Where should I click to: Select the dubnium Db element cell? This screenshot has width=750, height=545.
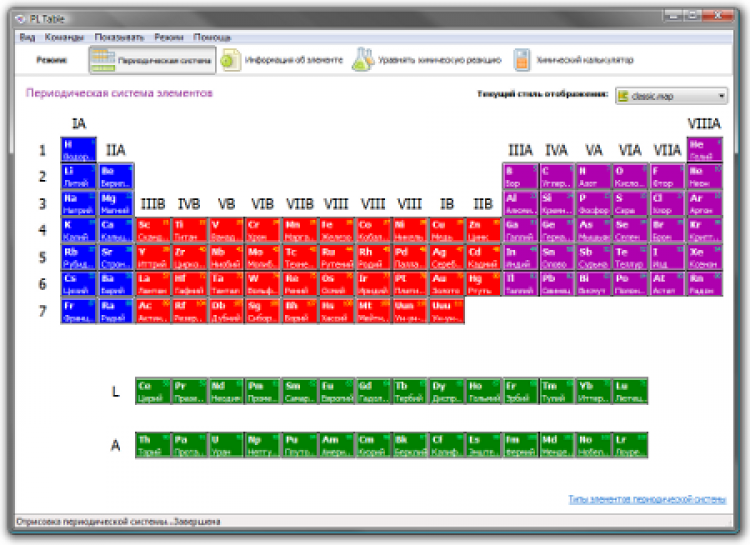click(x=226, y=311)
